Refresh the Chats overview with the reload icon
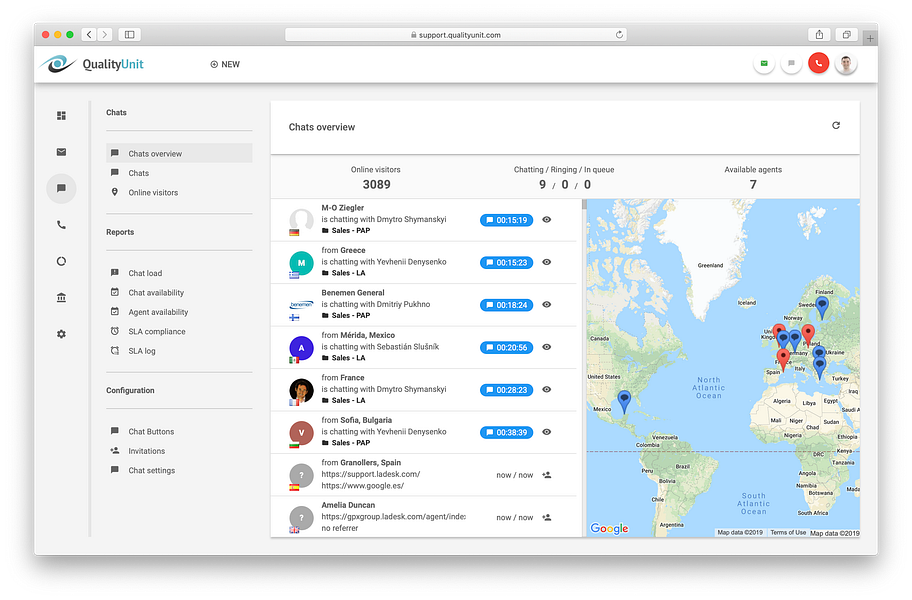This screenshot has width=912, height=600. 838,127
